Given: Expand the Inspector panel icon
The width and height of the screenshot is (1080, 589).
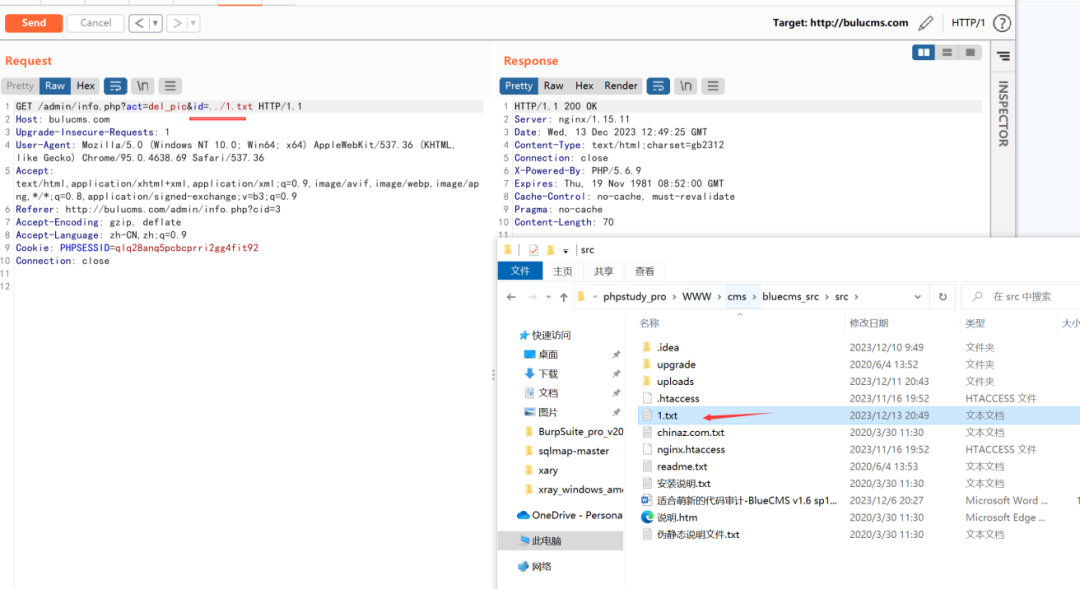Looking at the screenshot, I should tap(1004, 56).
